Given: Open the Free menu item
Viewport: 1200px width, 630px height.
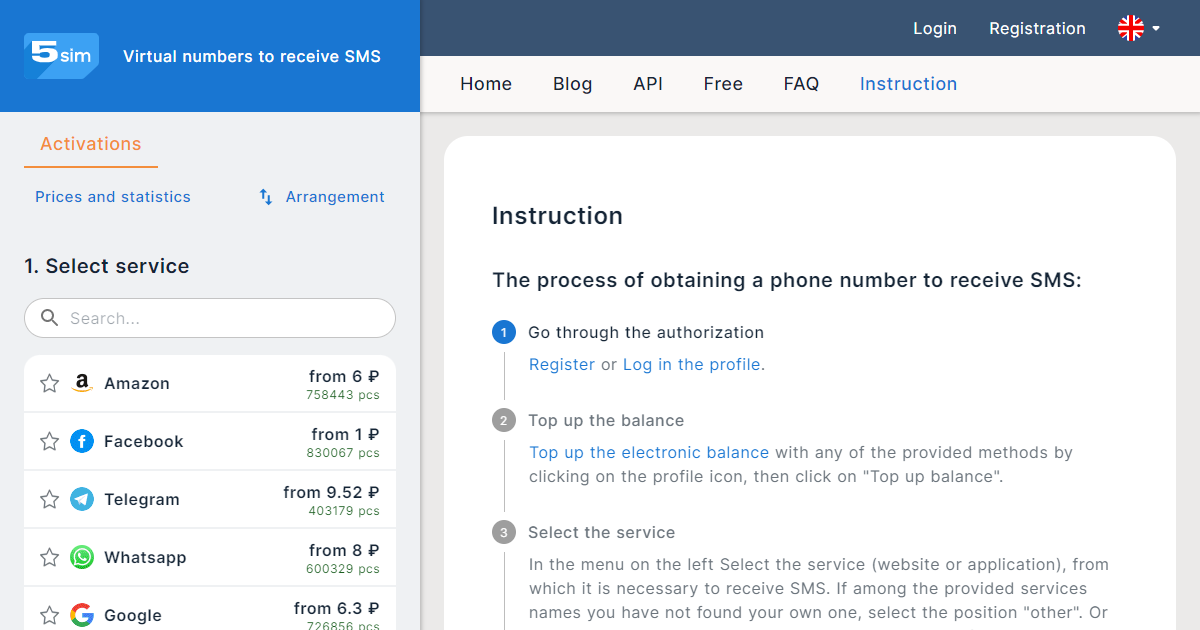Looking at the screenshot, I should click(x=723, y=84).
